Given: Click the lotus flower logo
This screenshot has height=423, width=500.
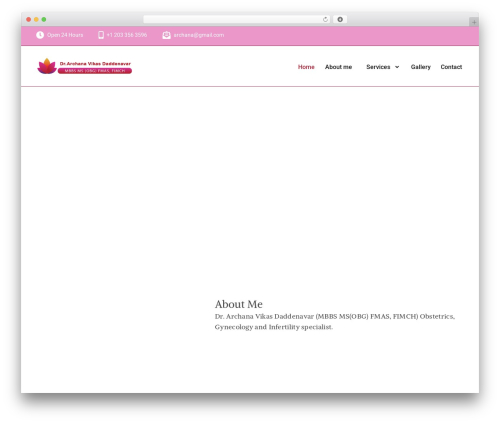Looking at the screenshot, I should pyautogui.click(x=47, y=66).
